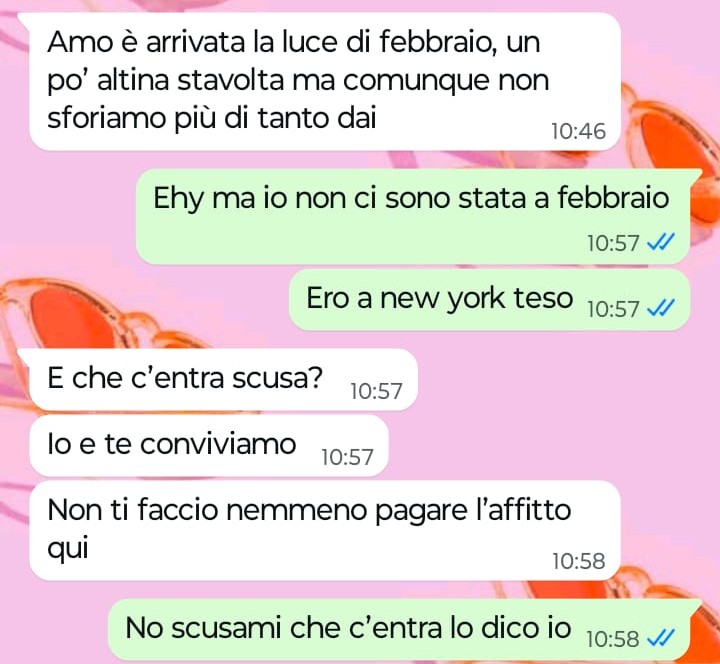
Task: Tap the word 'febbraio' in the green message
Action: (x=613, y=198)
